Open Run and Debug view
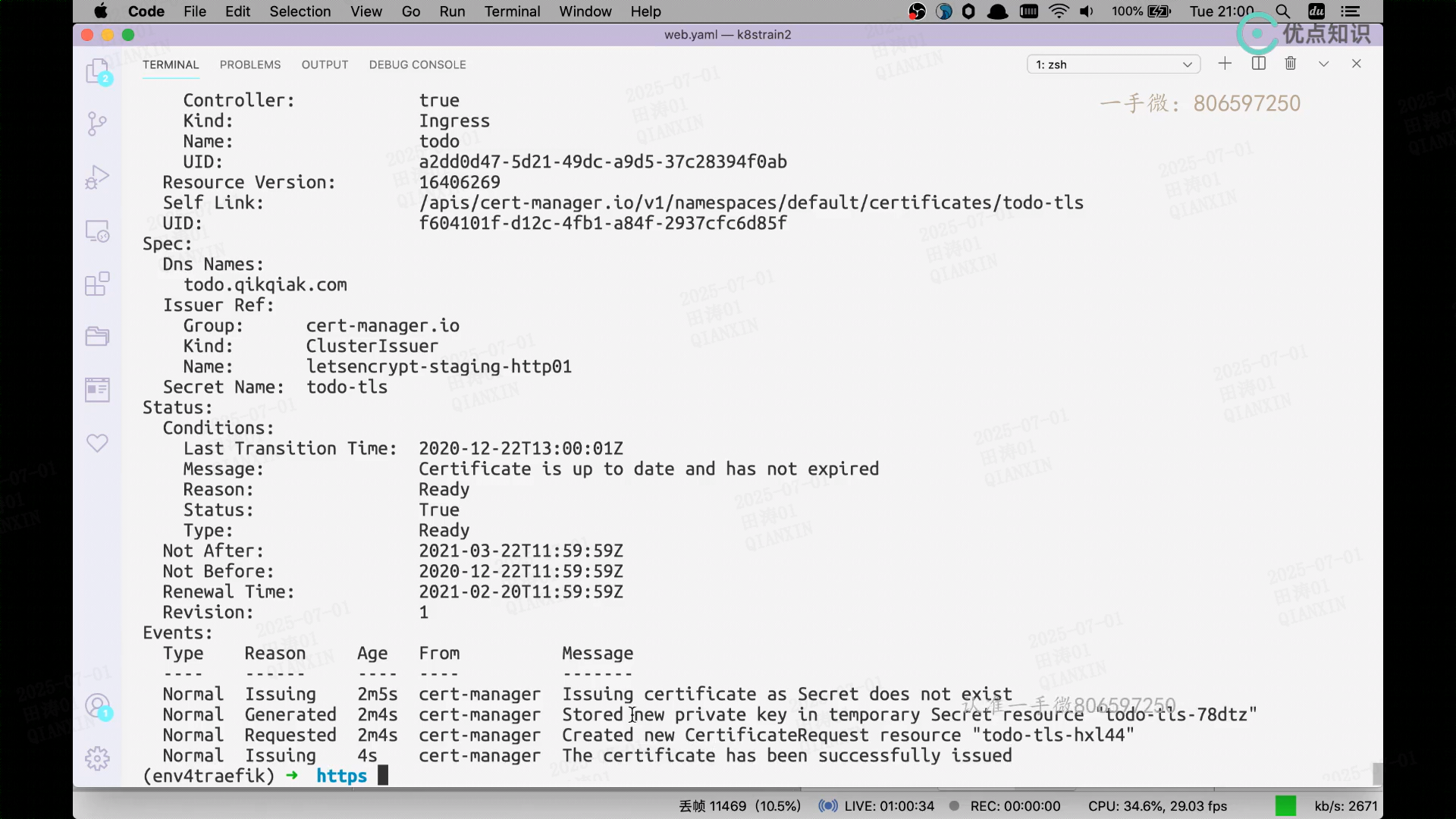The image size is (1456, 819). (x=97, y=177)
